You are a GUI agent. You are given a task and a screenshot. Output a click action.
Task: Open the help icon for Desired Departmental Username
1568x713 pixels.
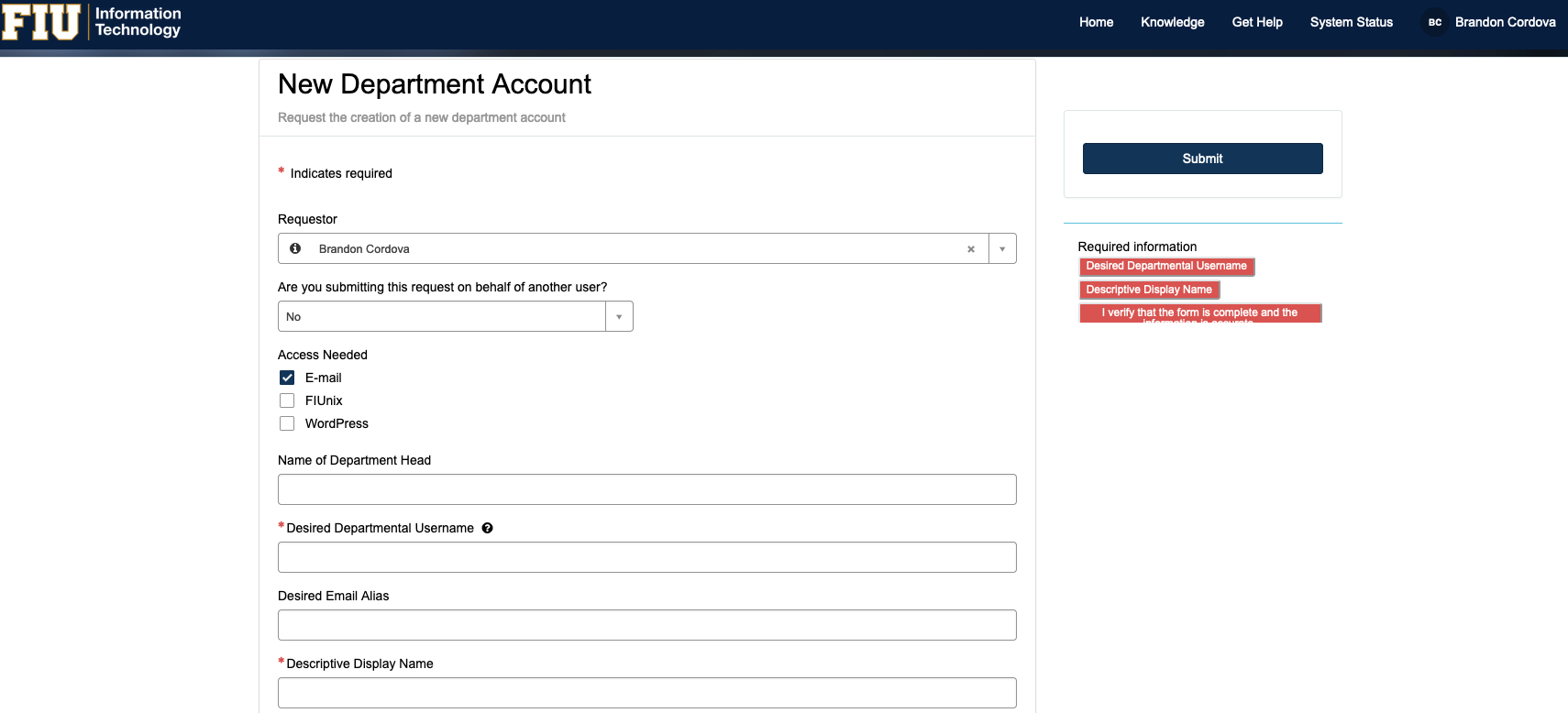tap(488, 528)
